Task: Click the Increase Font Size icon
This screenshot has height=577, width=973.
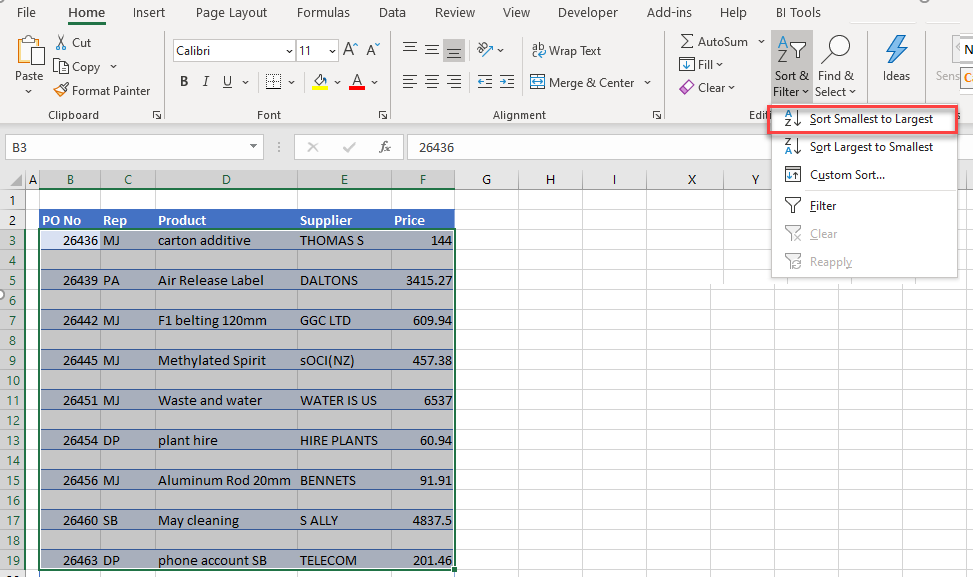Action: 349,50
